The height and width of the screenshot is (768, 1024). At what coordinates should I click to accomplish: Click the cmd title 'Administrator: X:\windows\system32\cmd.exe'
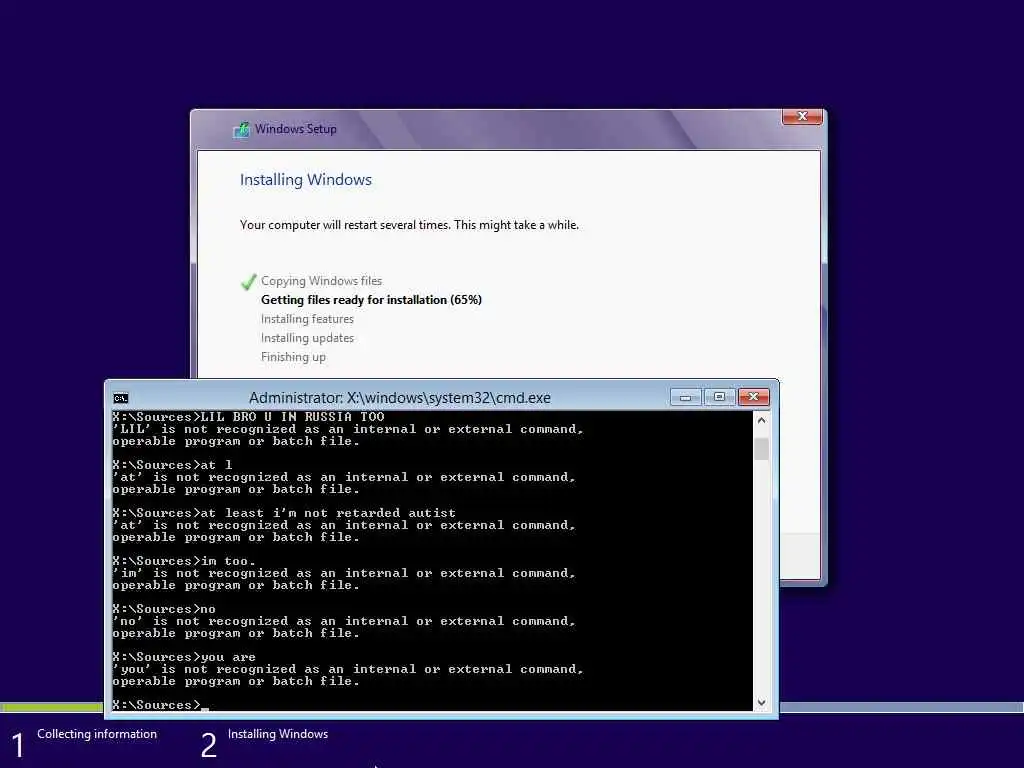coord(400,398)
